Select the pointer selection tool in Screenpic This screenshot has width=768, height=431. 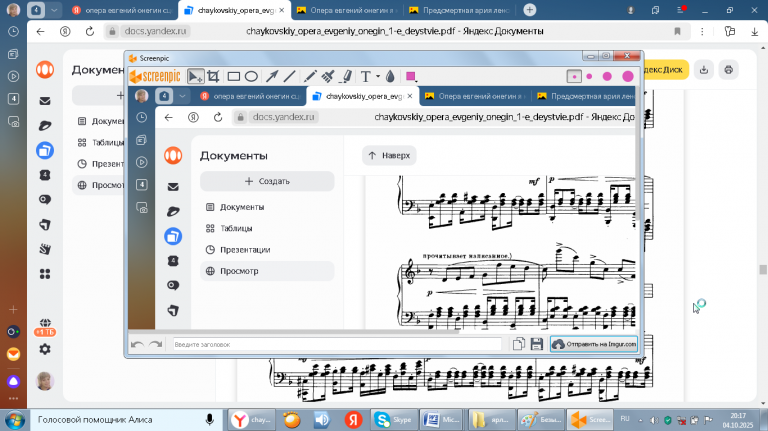(195, 76)
